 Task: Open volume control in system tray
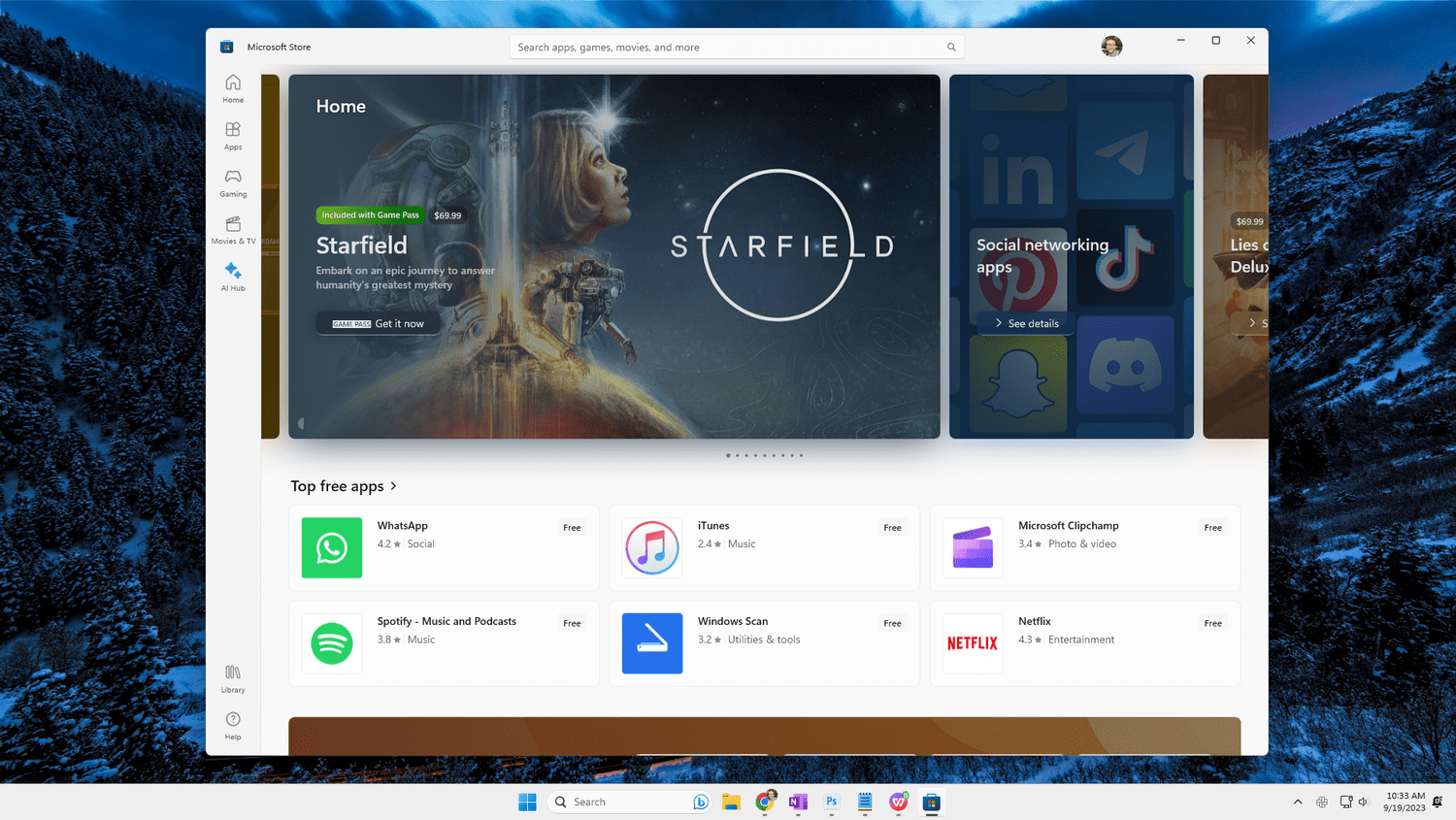tap(1364, 802)
